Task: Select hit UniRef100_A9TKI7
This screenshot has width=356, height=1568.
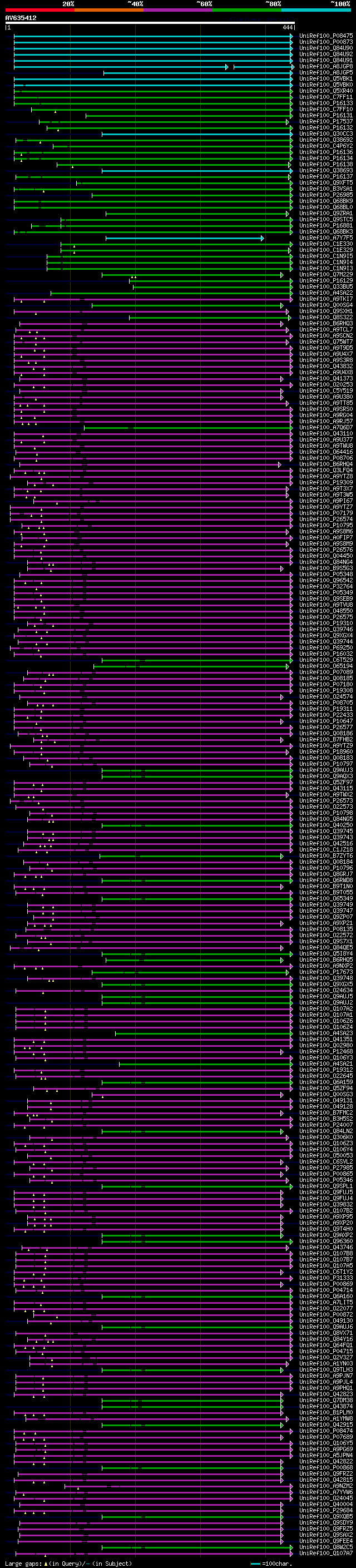Action: point(326,299)
